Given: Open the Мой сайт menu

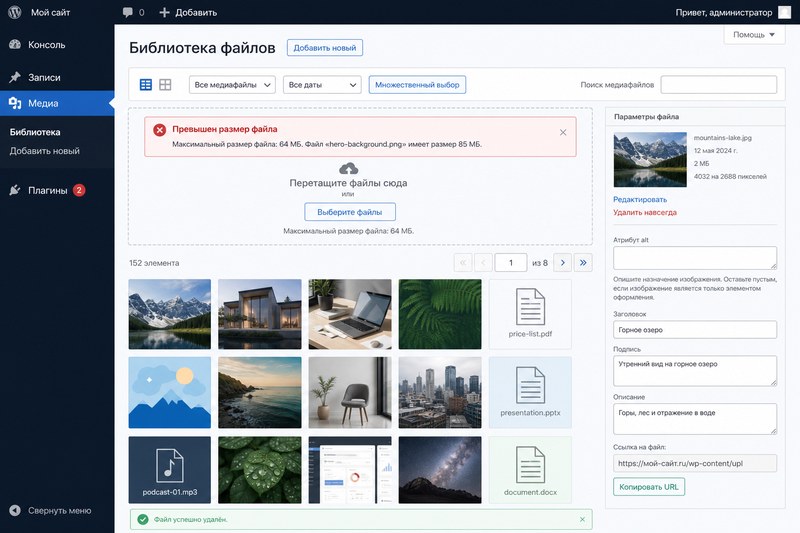Looking at the screenshot, I should [x=50, y=12].
